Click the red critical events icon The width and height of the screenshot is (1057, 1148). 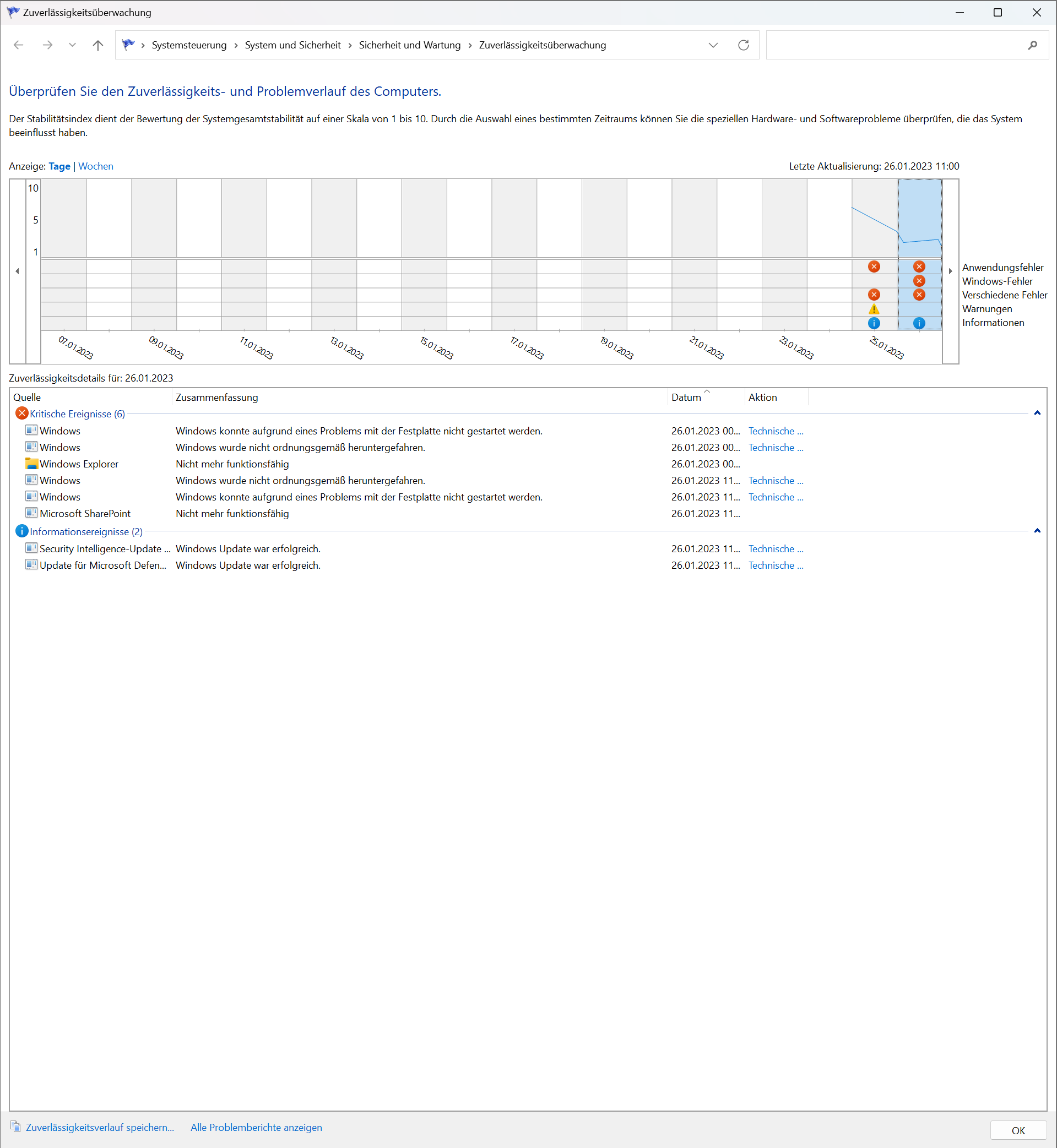[x=21, y=414]
